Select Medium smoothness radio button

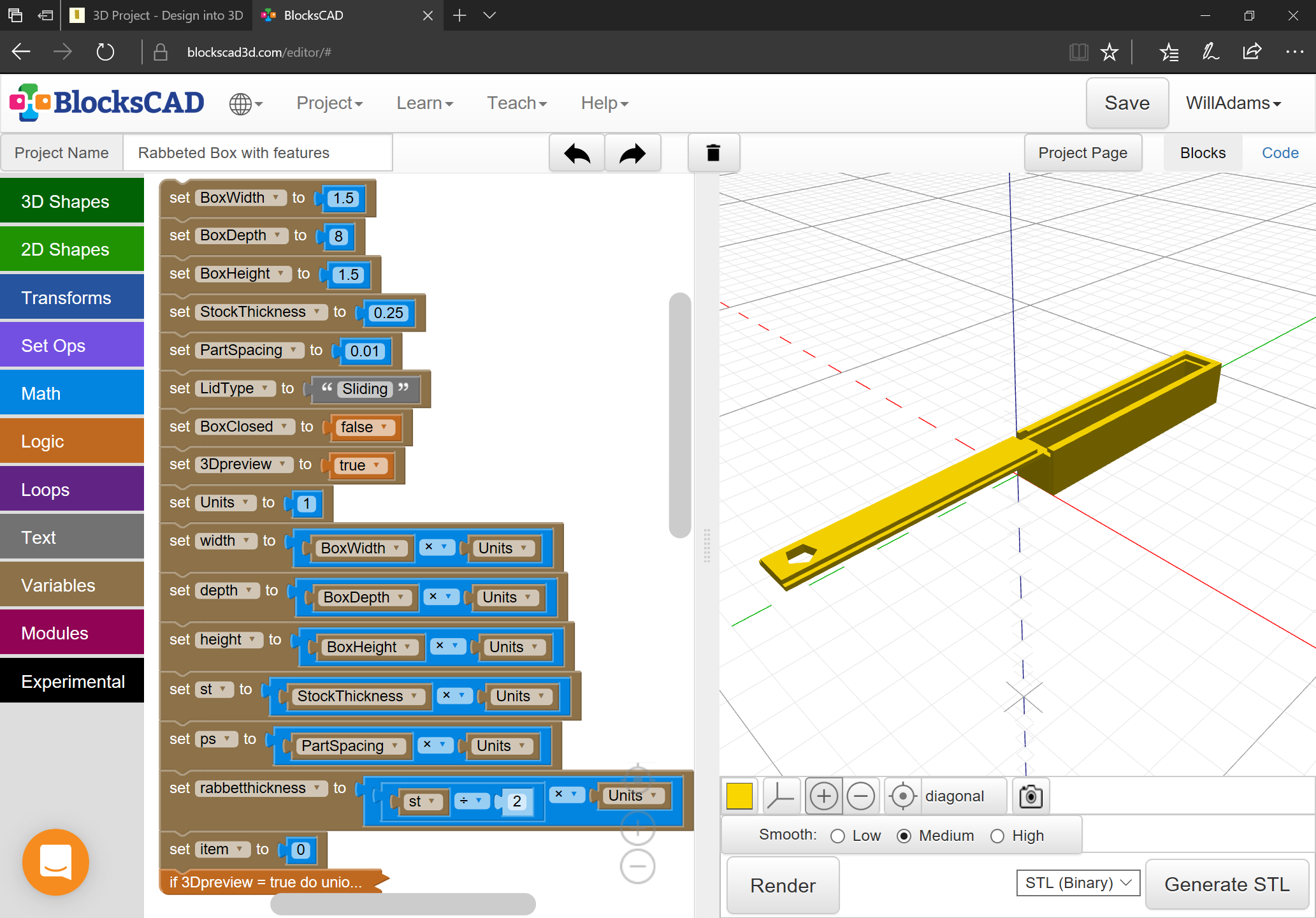[904, 836]
